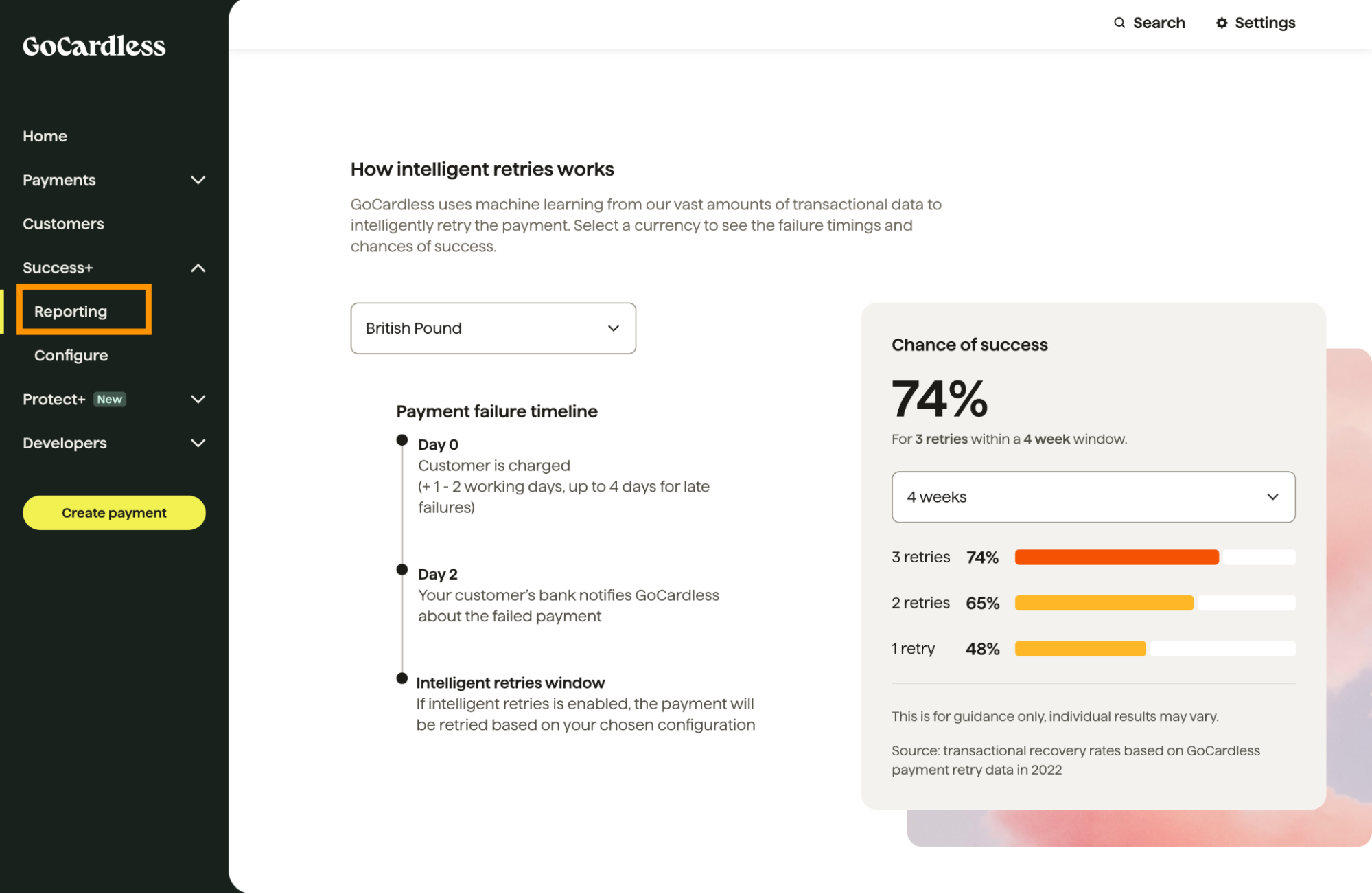Viewport: 1372px width, 894px height.
Task: Go to Home in the sidebar
Action: point(45,136)
